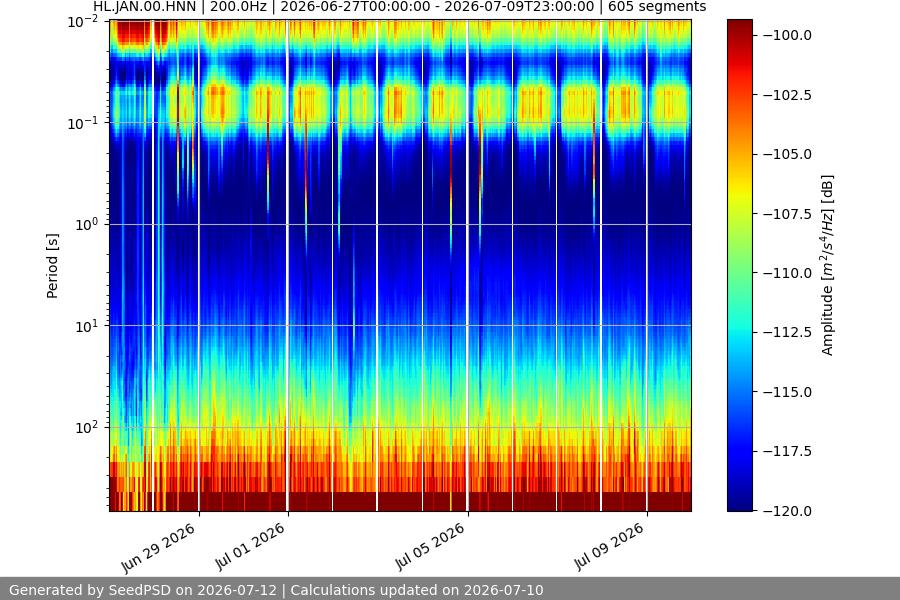Screen dimensions: 900x600
Task: Click the spectrogram plot area
Action: coord(401,265)
